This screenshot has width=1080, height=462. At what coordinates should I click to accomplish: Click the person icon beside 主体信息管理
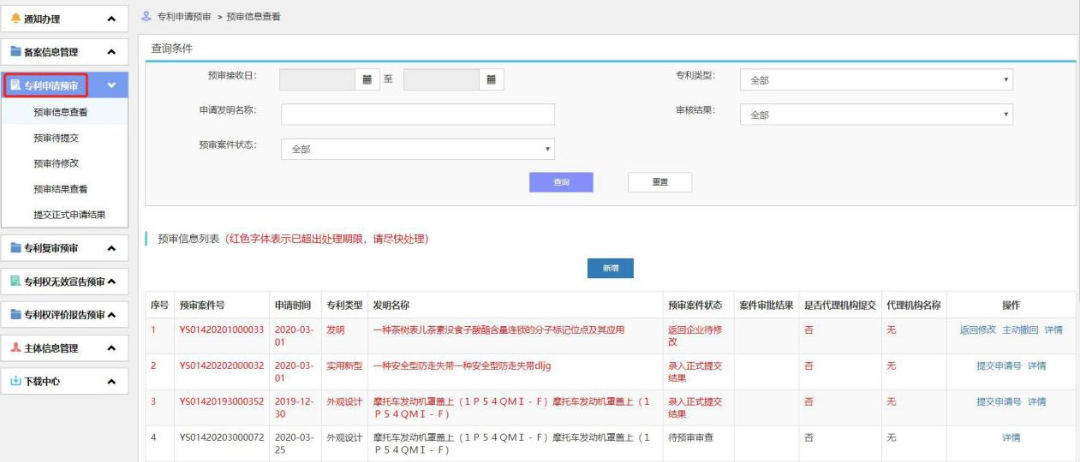coord(15,348)
